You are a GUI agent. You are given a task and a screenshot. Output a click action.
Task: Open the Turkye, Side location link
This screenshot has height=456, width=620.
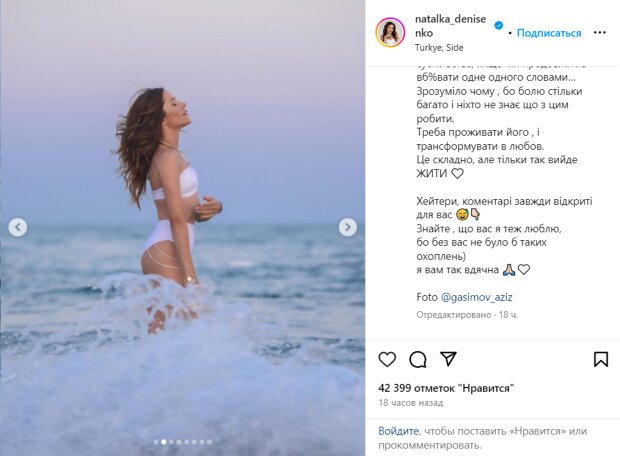point(441,47)
